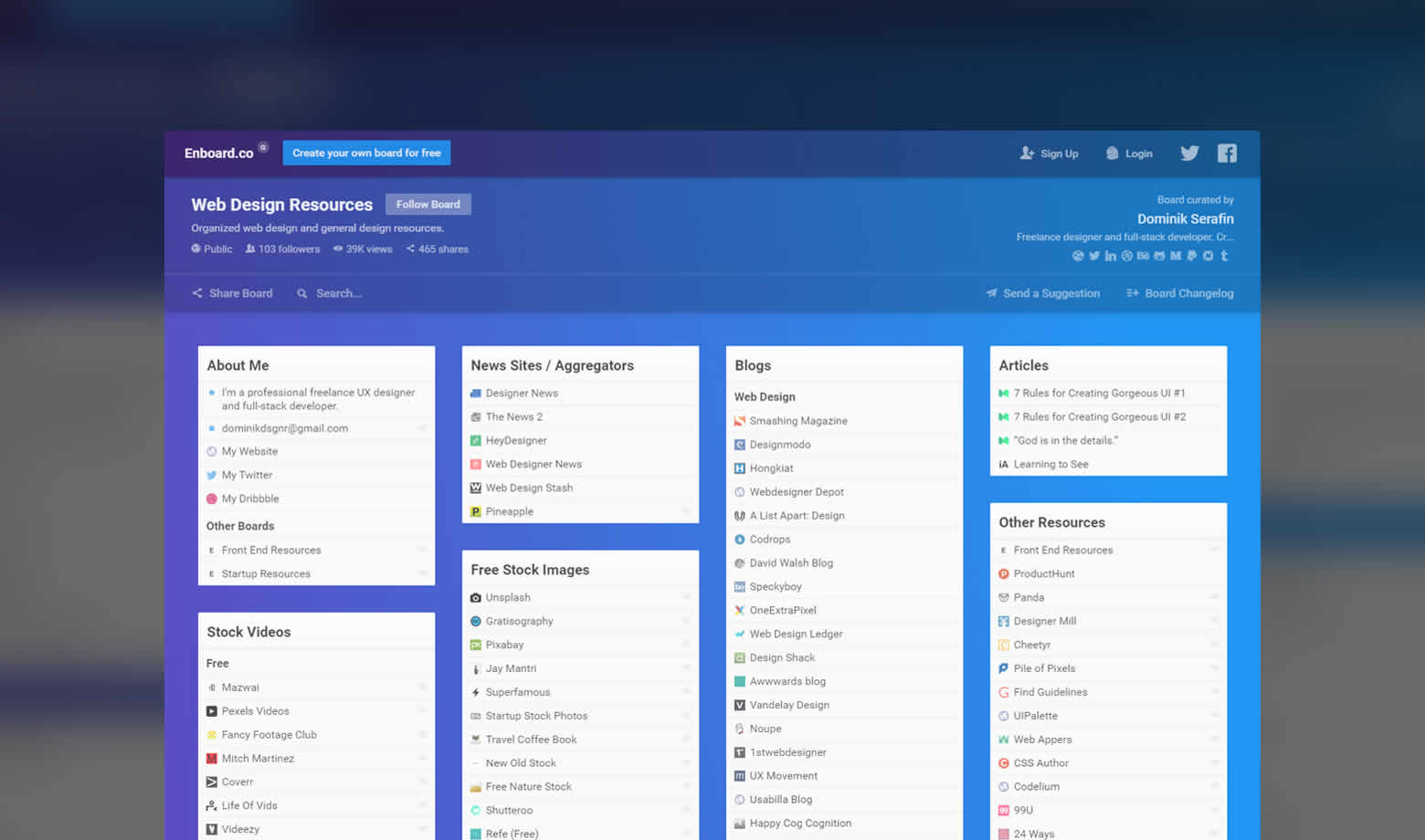This screenshot has height=840, width=1425.
Task: Click the Smashing Magazine favicon icon
Action: tap(740, 421)
